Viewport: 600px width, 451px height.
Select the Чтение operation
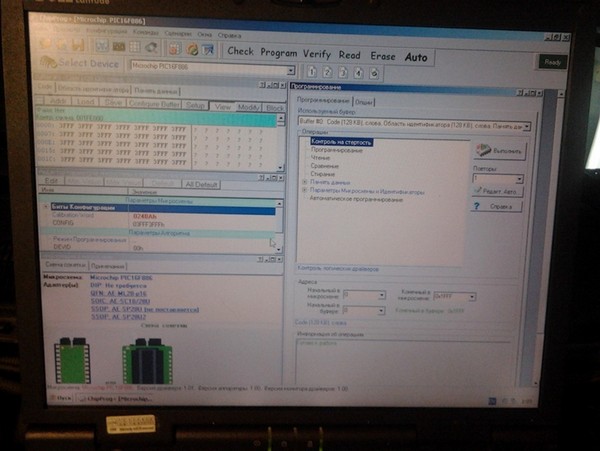coord(320,158)
